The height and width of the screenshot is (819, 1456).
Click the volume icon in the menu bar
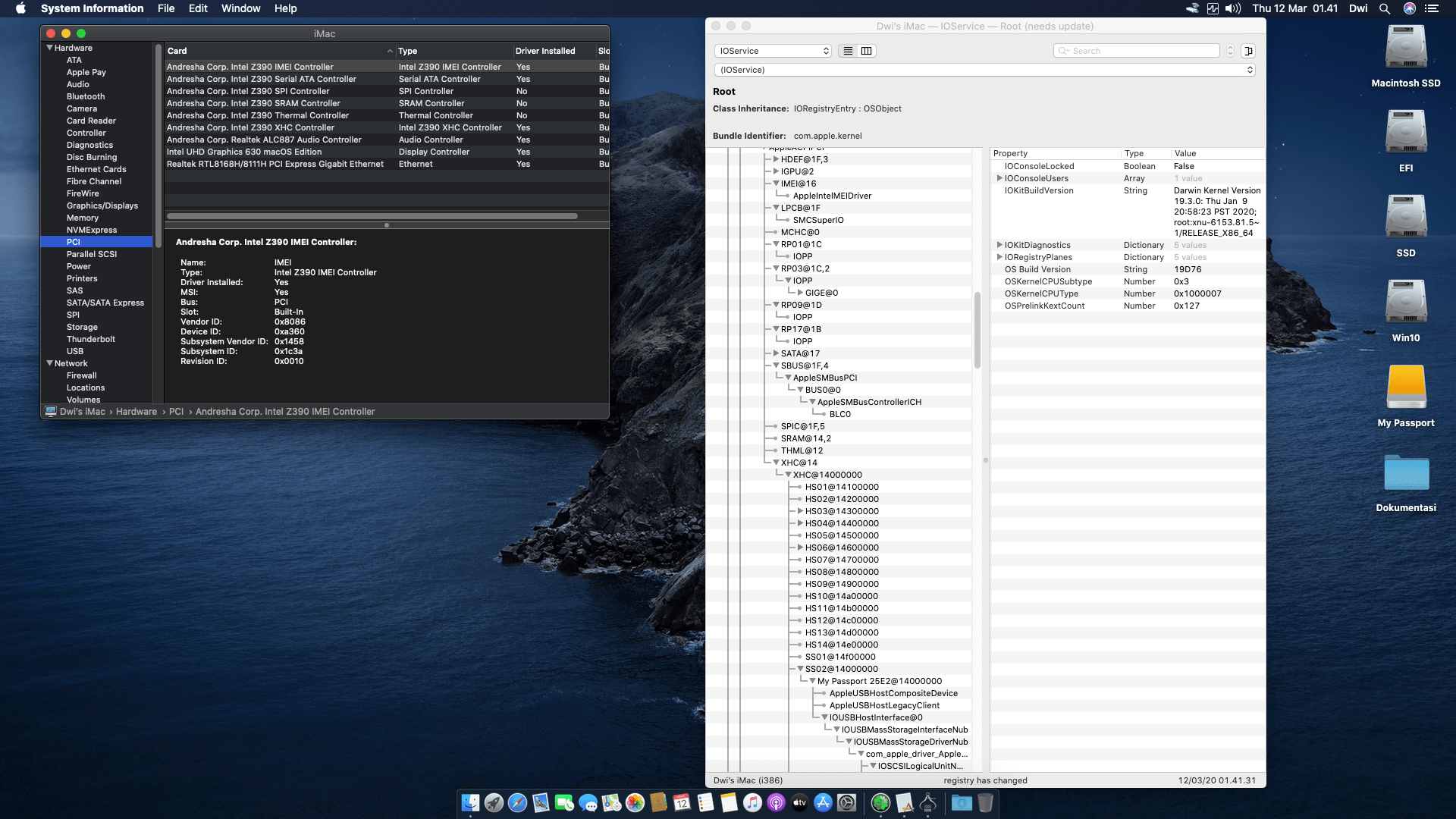click(1232, 8)
